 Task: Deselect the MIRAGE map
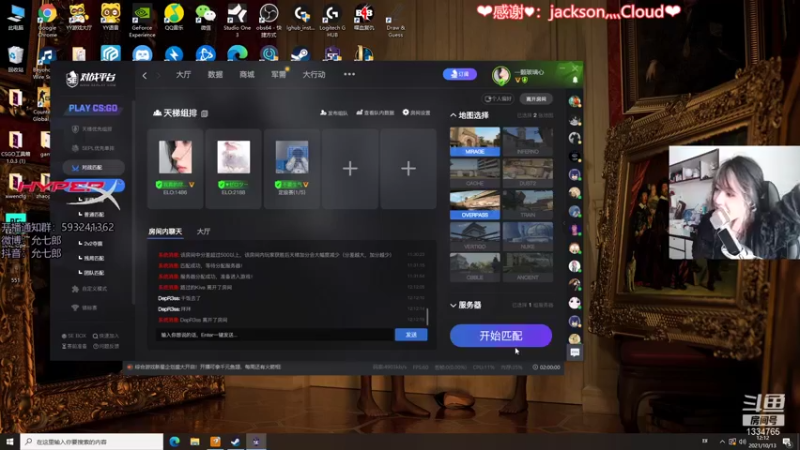point(474,141)
